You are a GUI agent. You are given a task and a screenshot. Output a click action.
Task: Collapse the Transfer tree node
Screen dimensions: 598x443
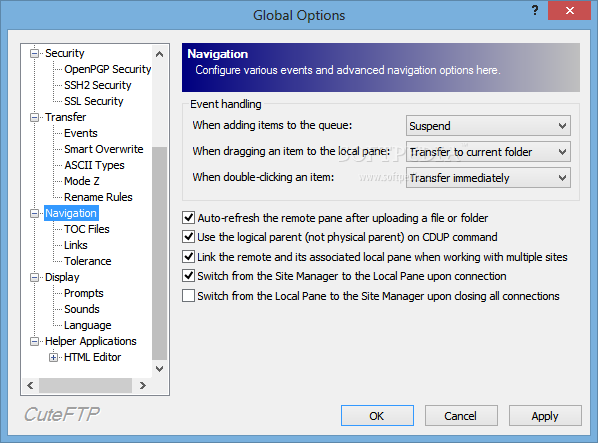(x=34, y=117)
